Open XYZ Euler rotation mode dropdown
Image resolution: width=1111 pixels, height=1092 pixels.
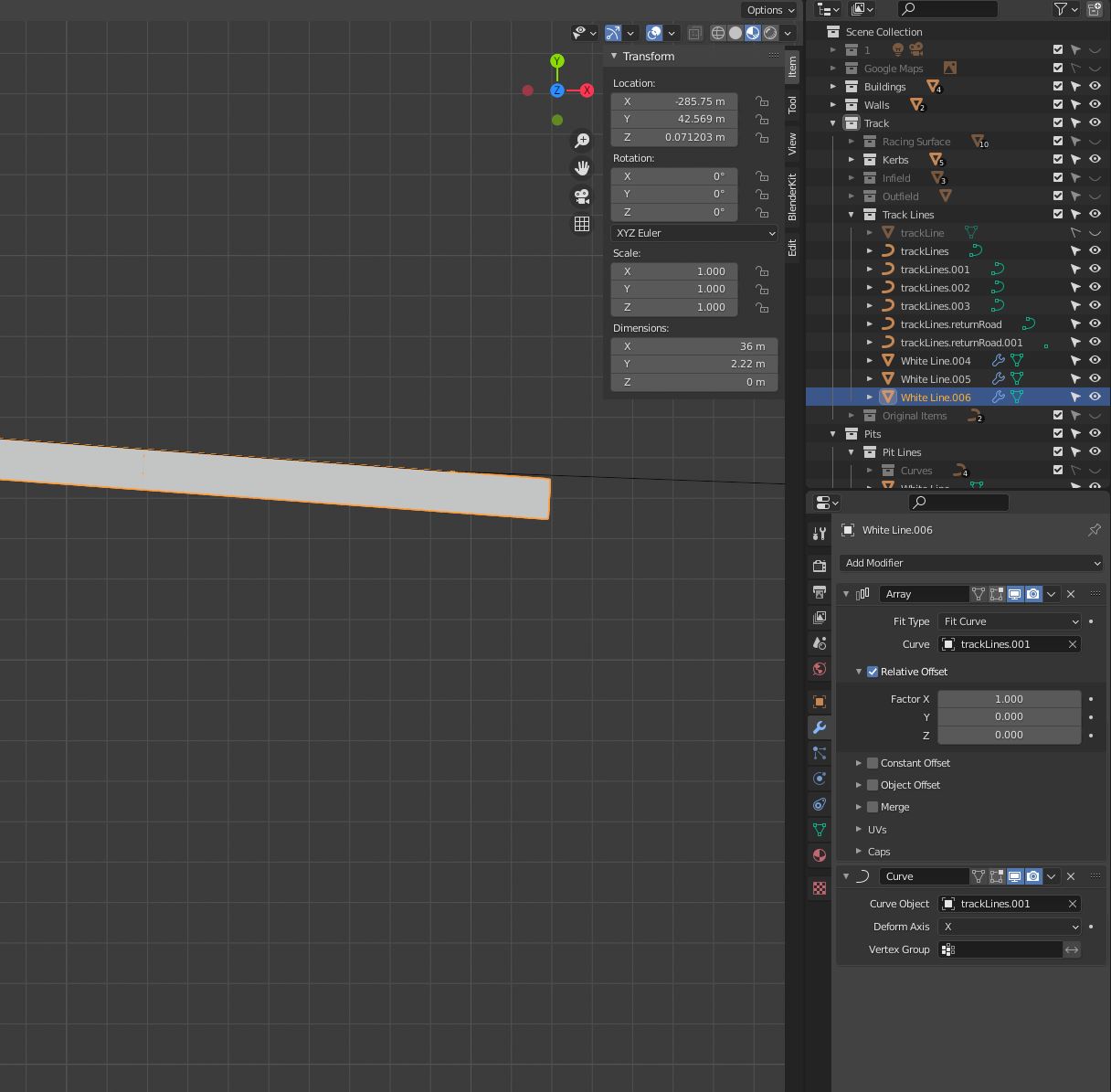tap(694, 233)
